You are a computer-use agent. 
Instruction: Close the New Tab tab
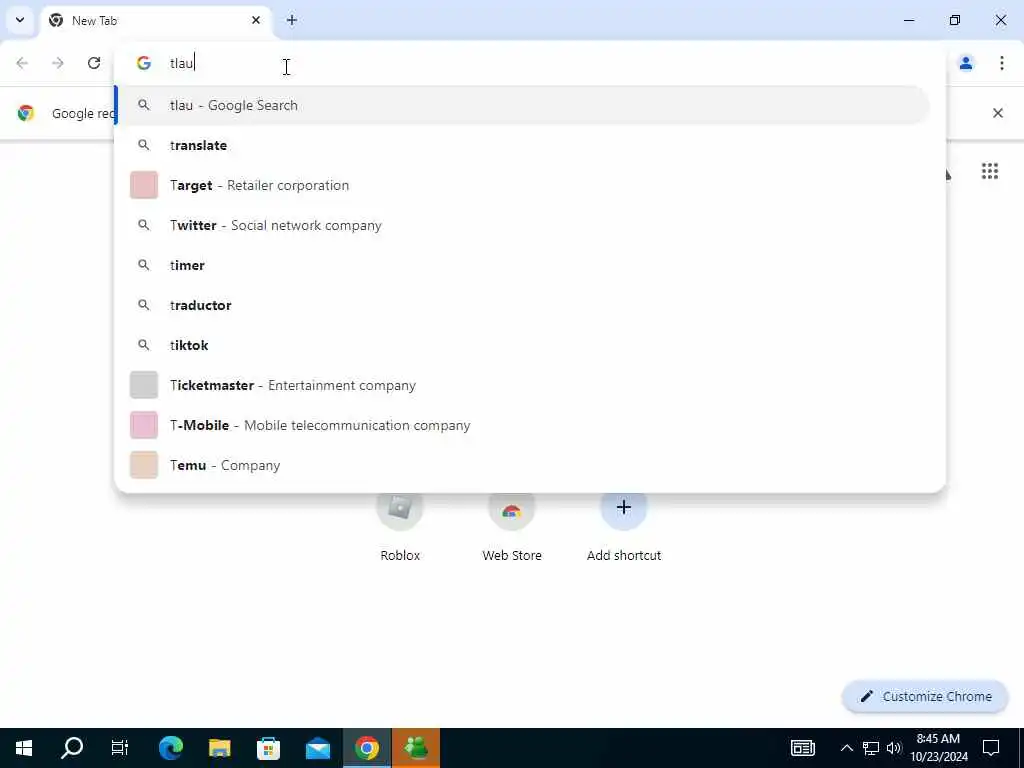(x=256, y=20)
